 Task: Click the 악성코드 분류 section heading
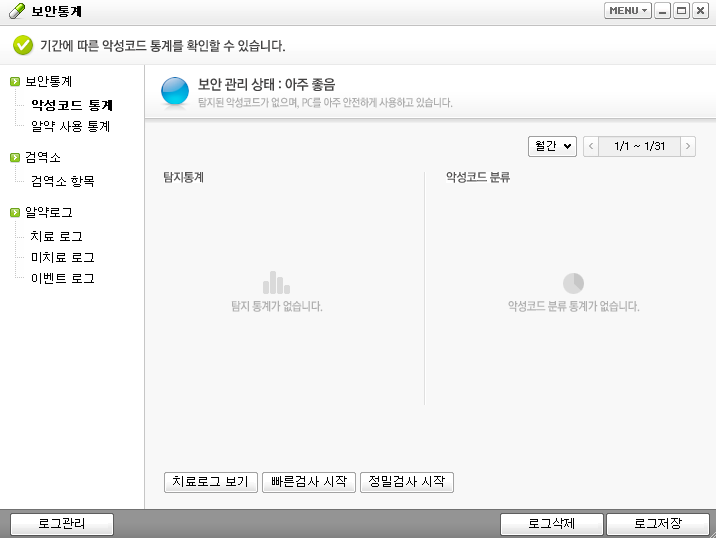pos(478,177)
